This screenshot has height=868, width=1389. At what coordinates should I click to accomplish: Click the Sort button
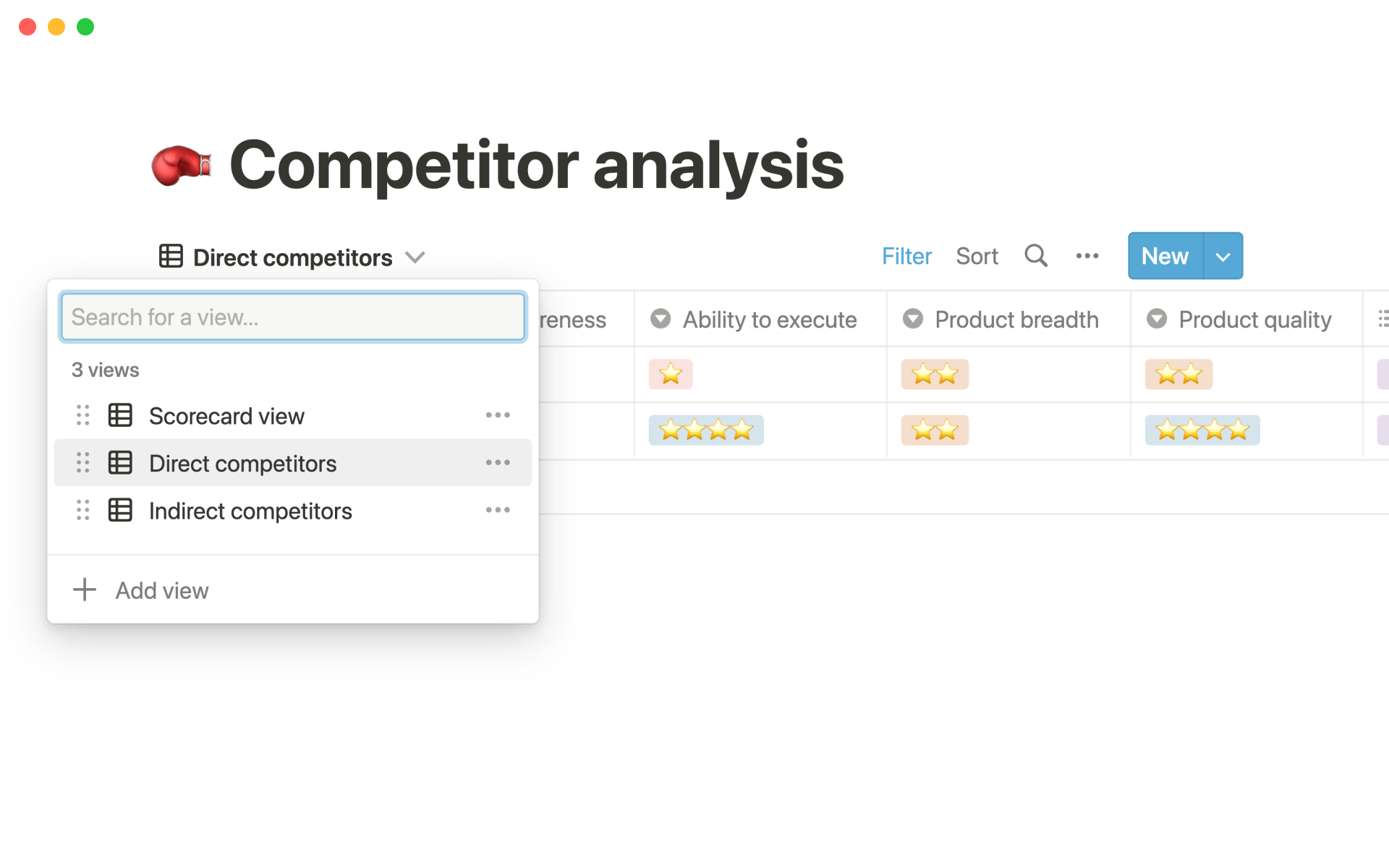point(977,256)
